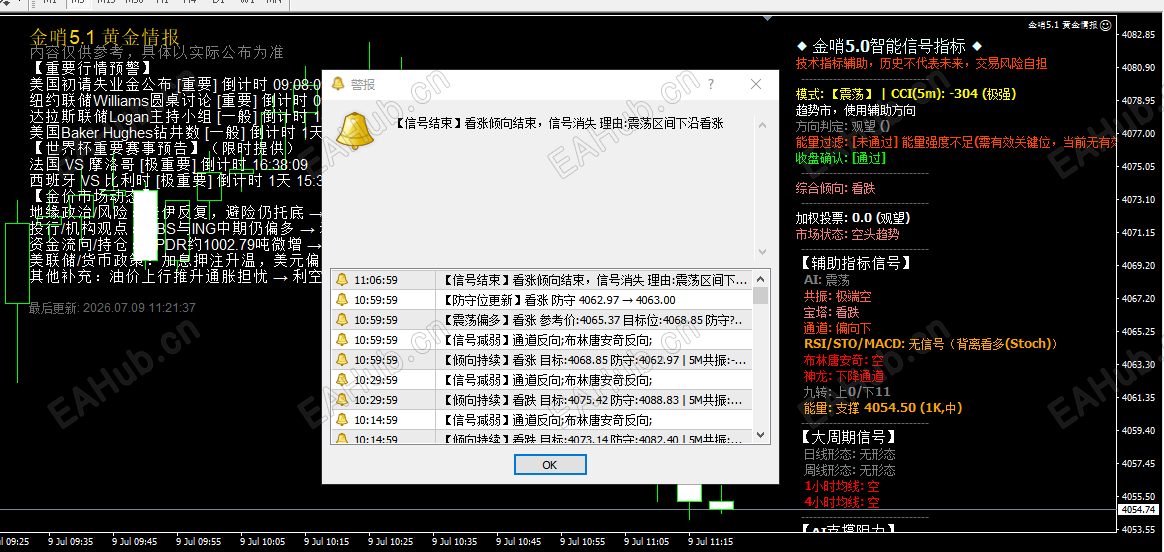Select the 目标:4068.85 倾向持续 alert row
Viewport: 1164px width, 552px height.
point(541,360)
